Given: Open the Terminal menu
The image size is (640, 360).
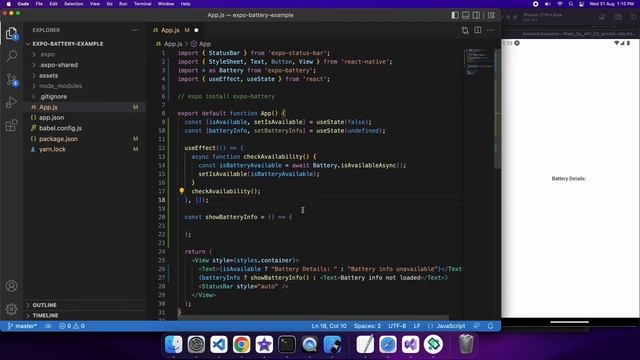Looking at the screenshot, I should [x=142, y=4].
